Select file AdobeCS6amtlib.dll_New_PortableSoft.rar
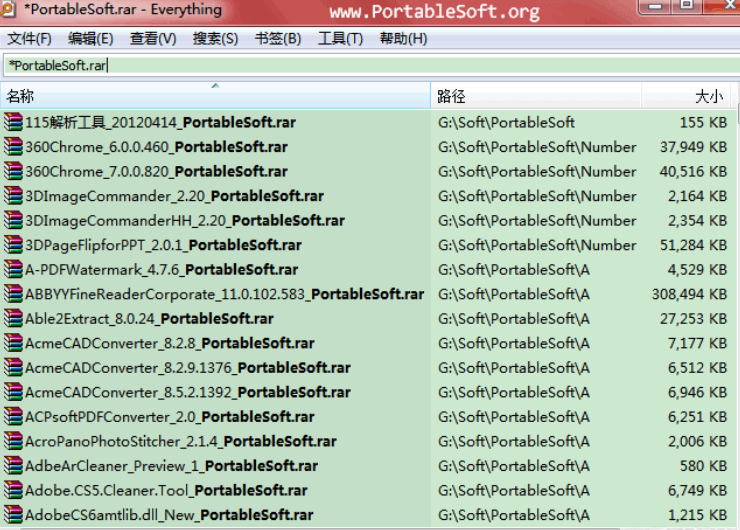This screenshot has width=740, height=530. 169,515
